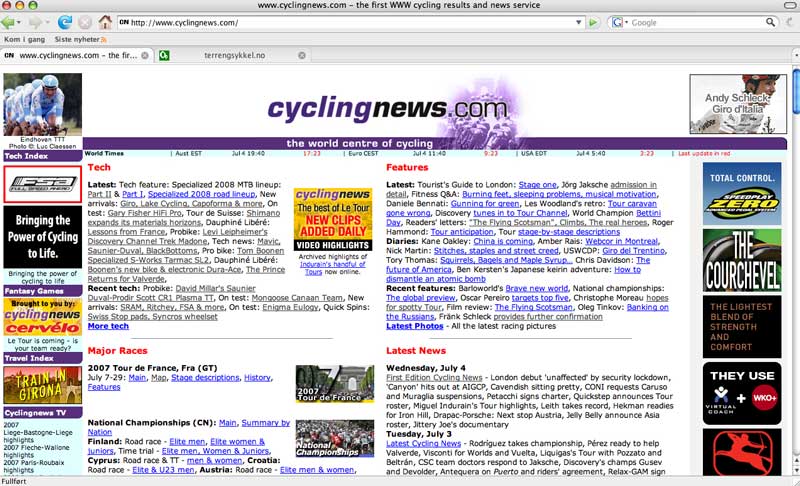The width and height of the screenshot is (800, 486).
Task: Open the Tech Index sidebar heading
Action: click(x=42, y=156)
